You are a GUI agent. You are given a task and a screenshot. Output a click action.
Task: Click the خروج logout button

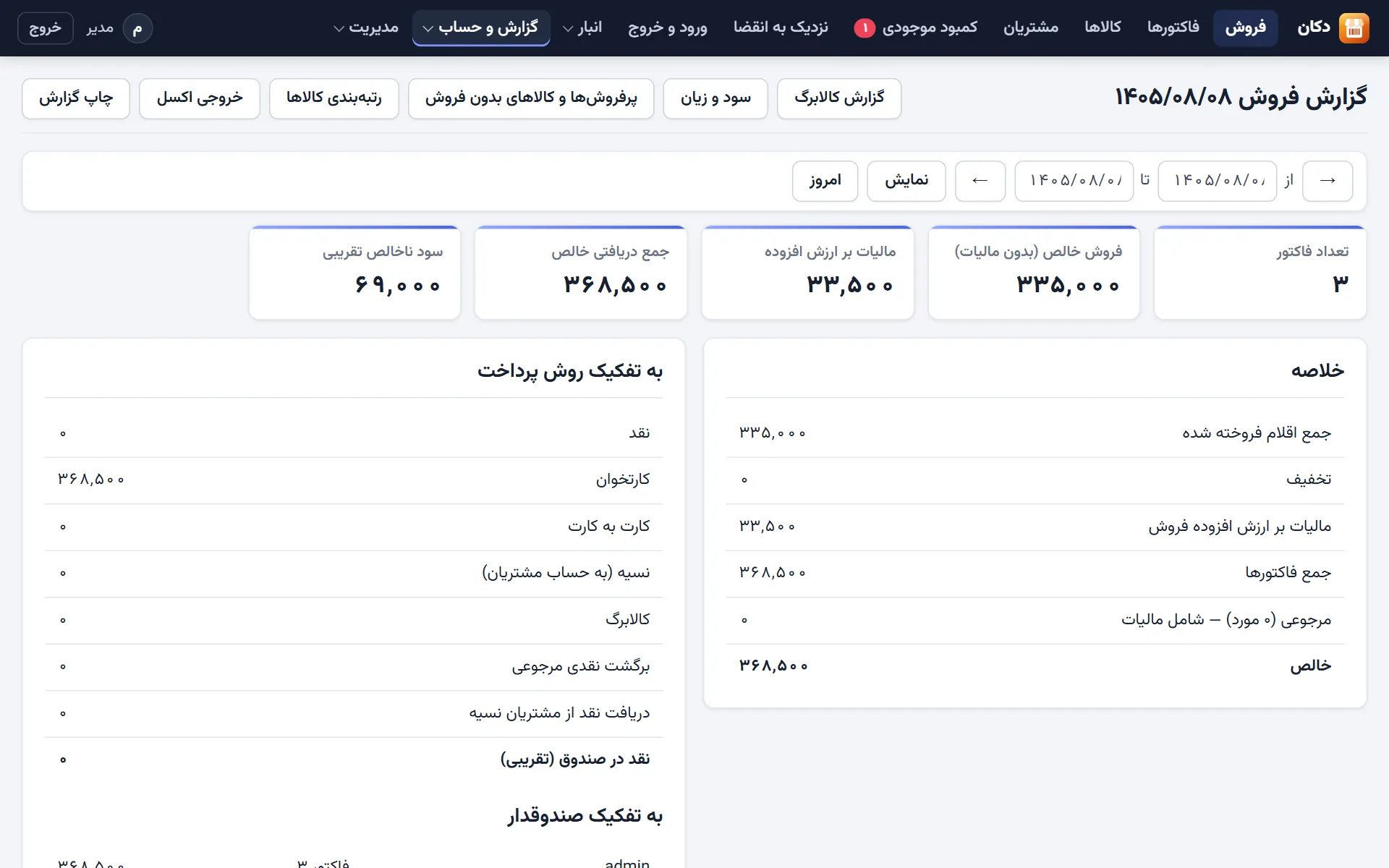point(45,28)
